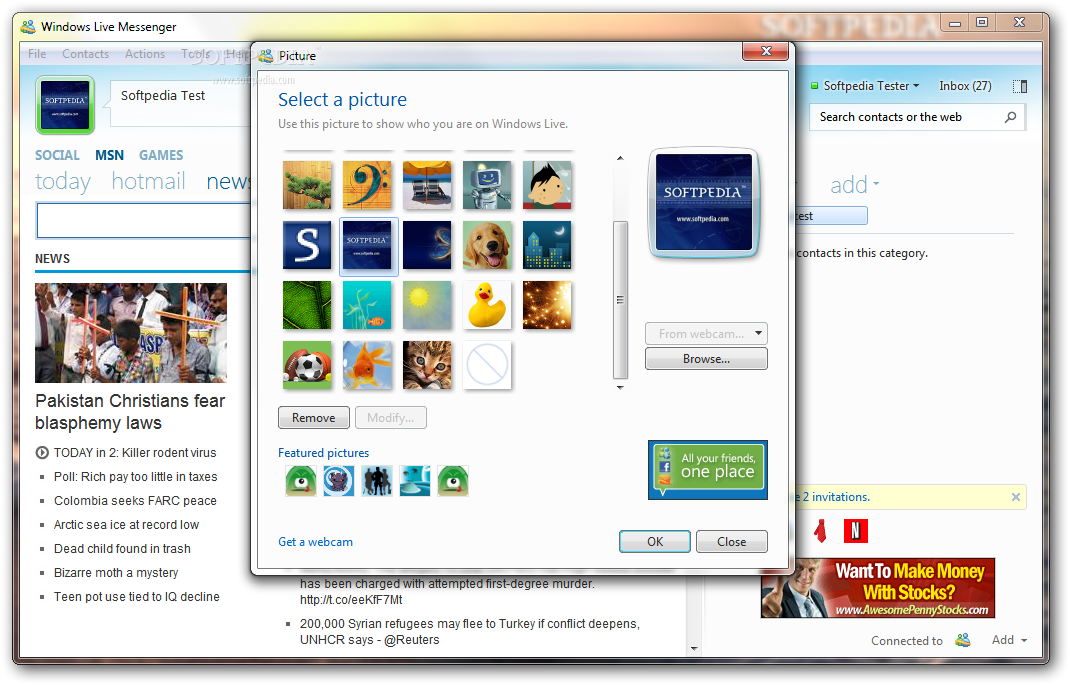Viewport: 1070px width, 685px height.
Task: Choose the no-picture blank option
Action: pyautogui.click(x=487, y=365)
